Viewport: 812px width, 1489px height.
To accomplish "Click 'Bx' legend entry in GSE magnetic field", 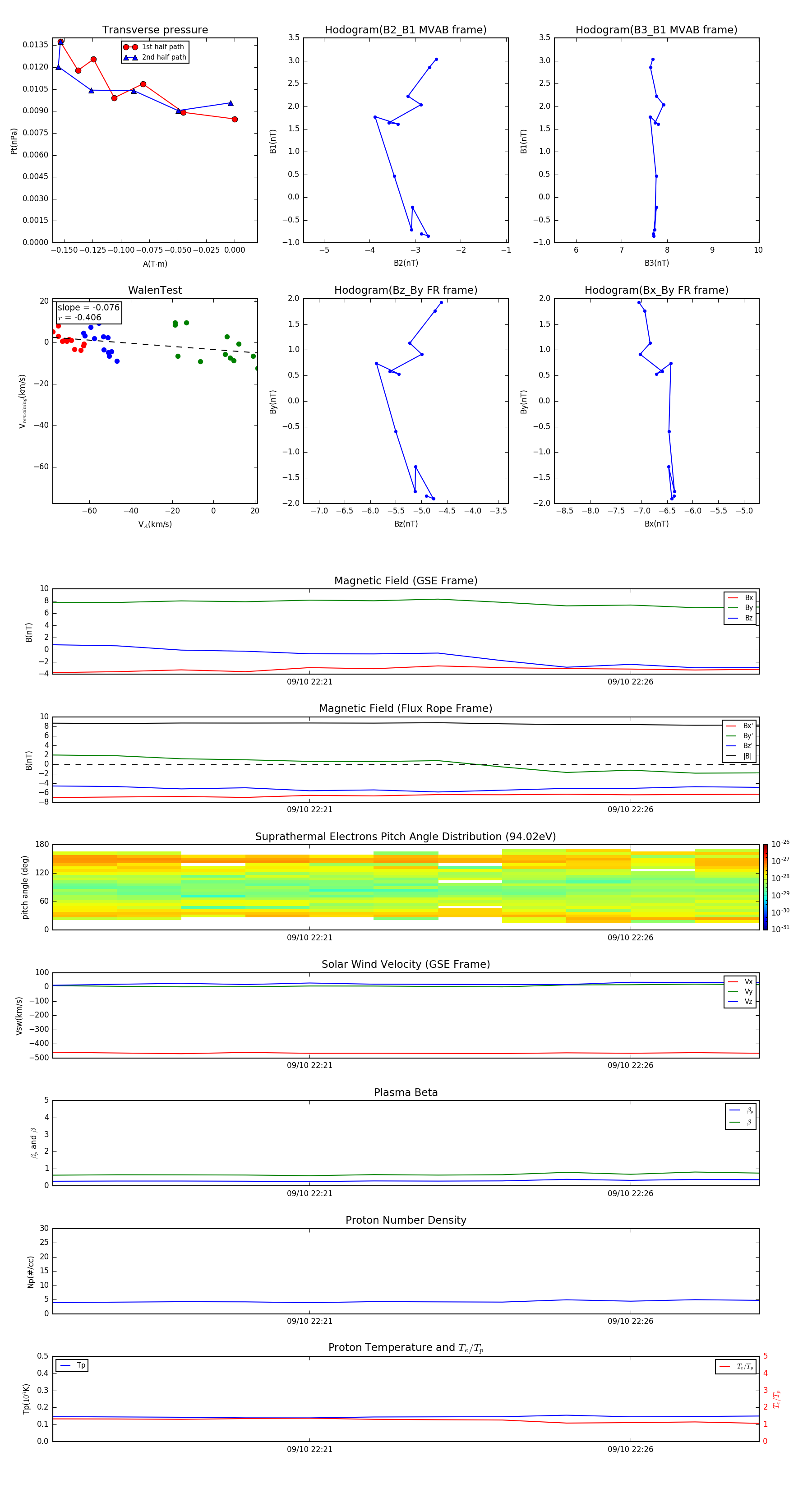I will click(x=740, y=598).
